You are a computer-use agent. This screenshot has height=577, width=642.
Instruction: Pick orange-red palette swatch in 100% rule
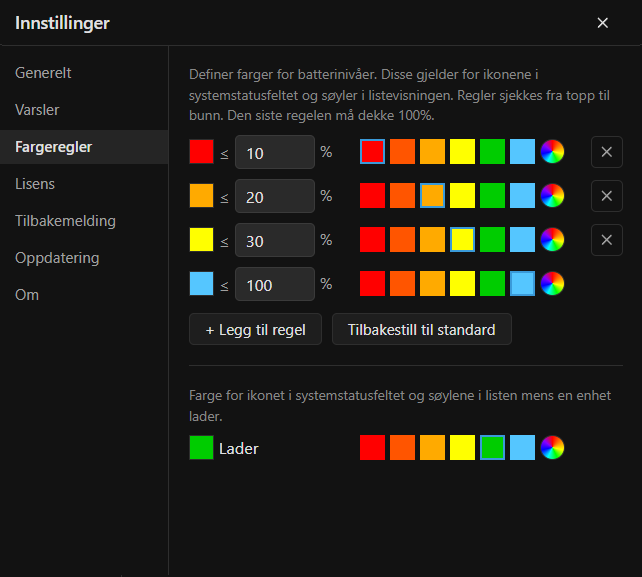click(402, 283)
